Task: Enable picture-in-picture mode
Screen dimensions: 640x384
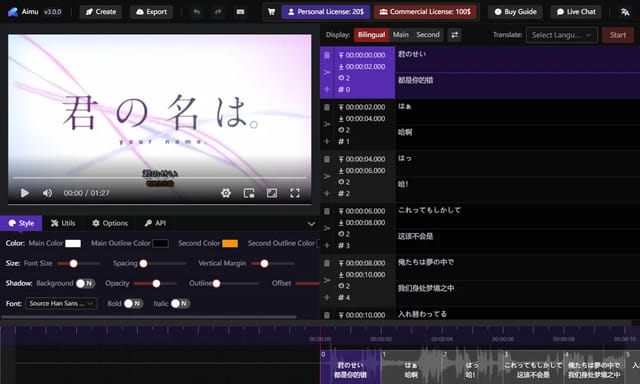Action: [x=249, y=193]
